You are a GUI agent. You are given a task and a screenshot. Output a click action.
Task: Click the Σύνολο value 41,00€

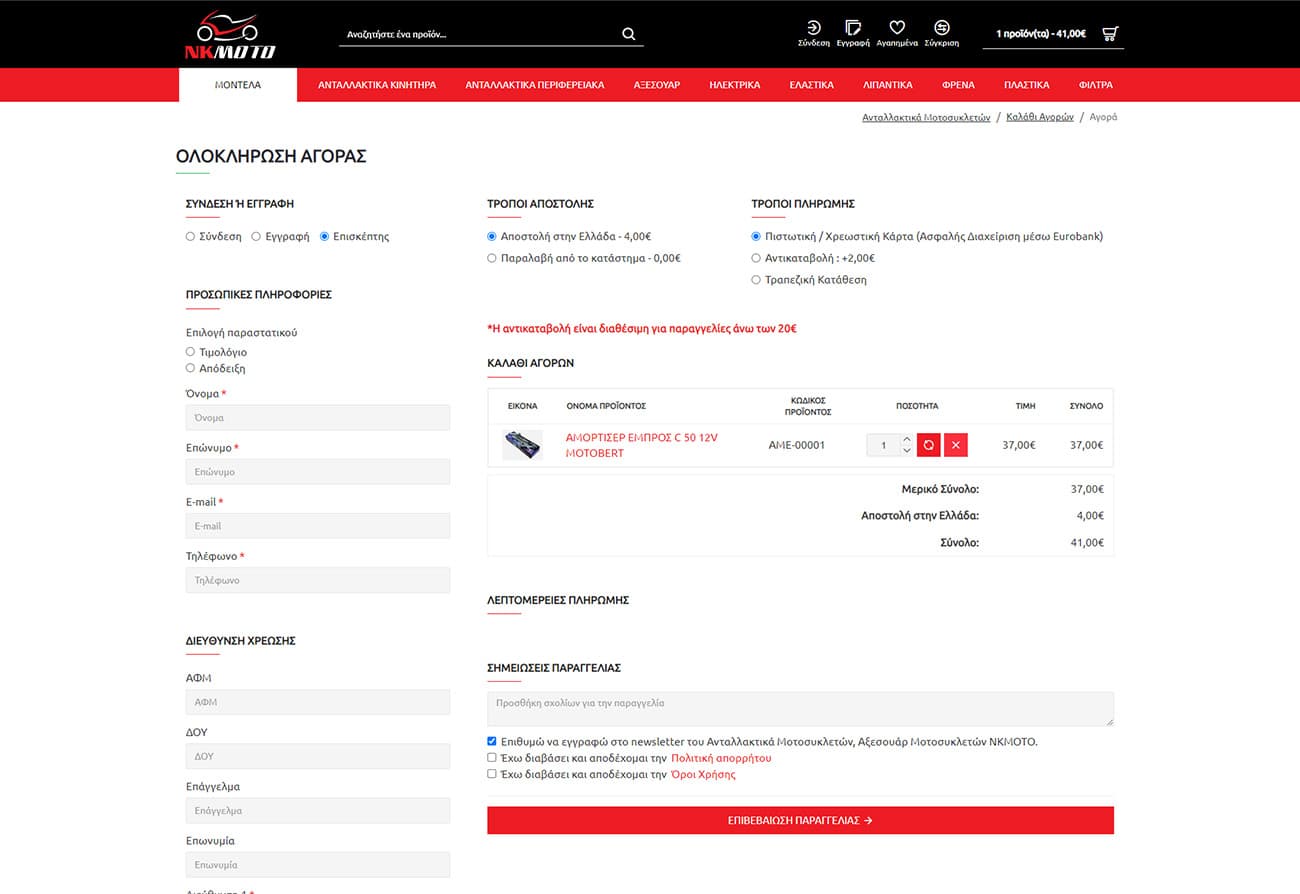tap(1087, 543)
